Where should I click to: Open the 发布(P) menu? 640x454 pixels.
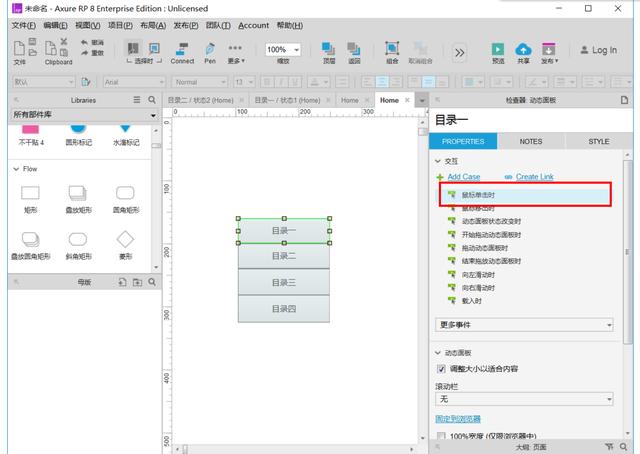(x=184, y=25)
